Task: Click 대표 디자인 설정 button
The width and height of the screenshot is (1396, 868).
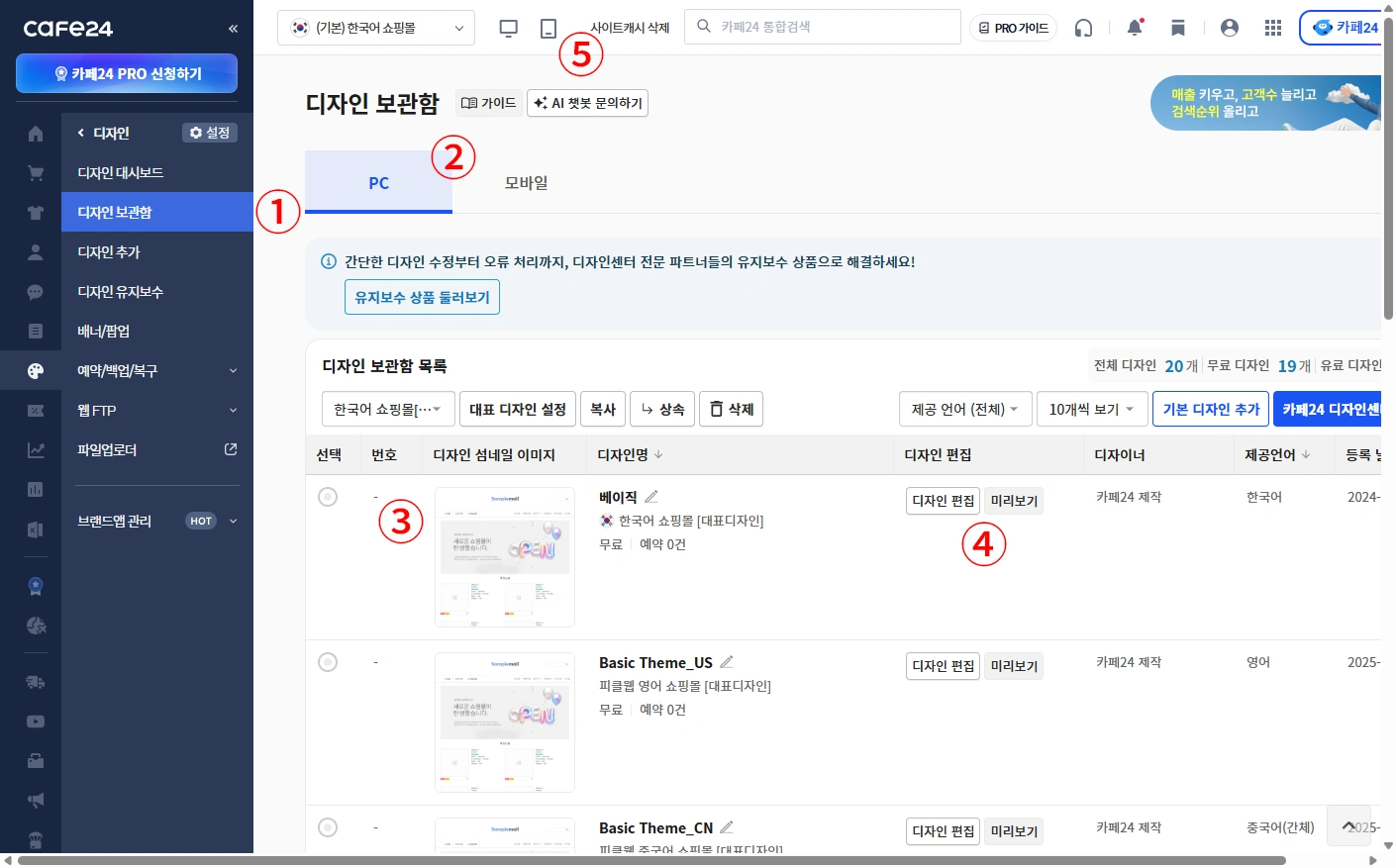Action: pos(518,409)
